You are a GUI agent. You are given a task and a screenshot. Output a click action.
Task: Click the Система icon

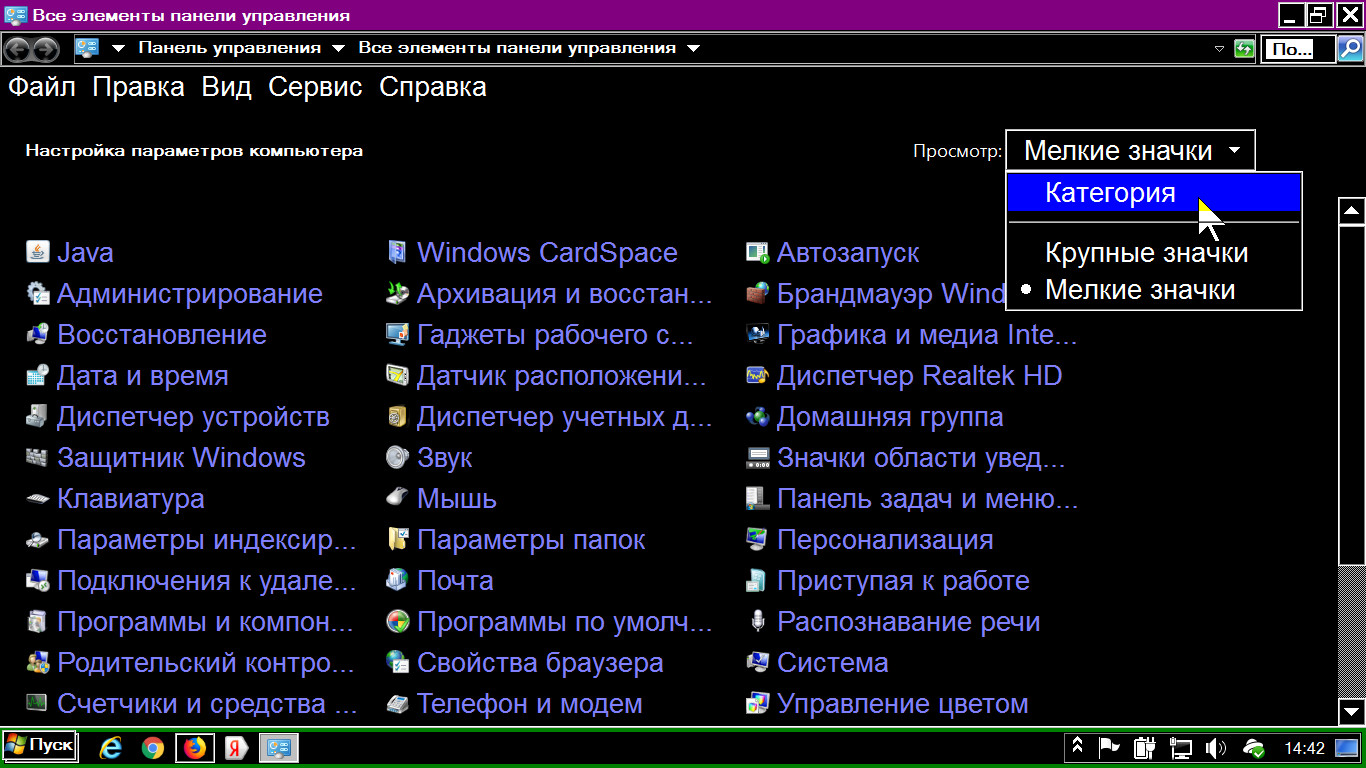pos(757,662)
